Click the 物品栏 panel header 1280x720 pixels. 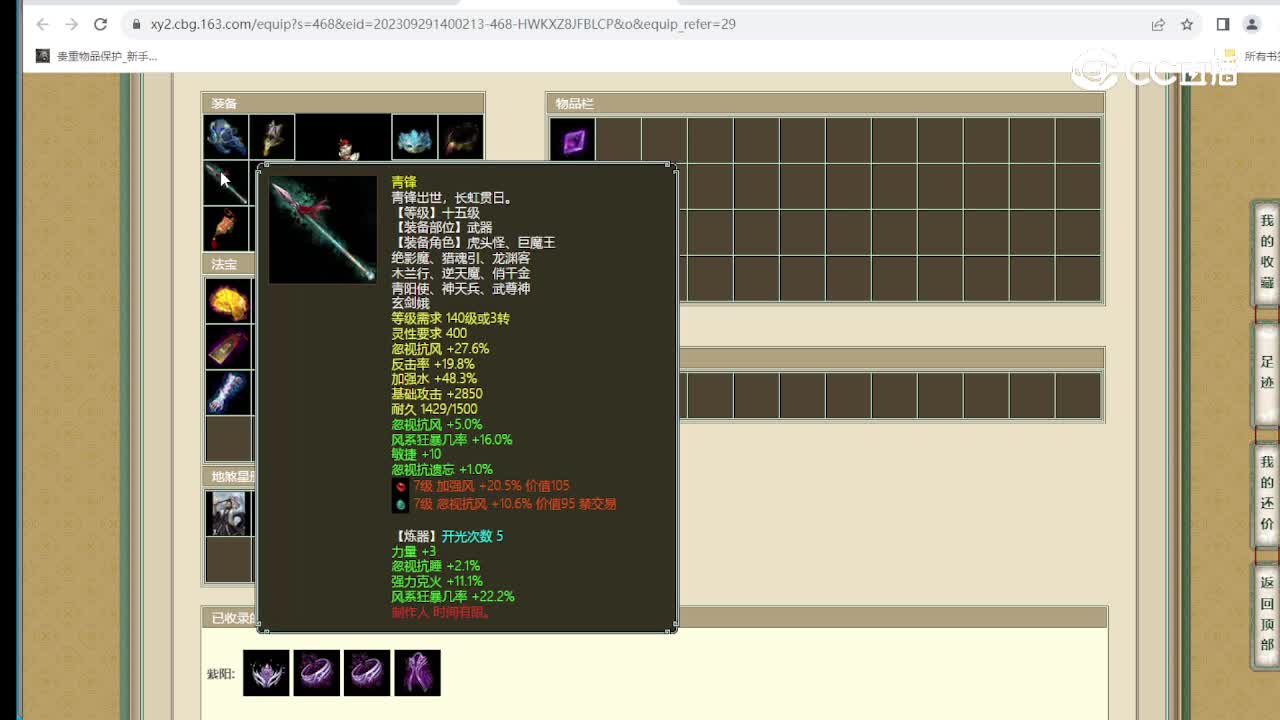825,103
